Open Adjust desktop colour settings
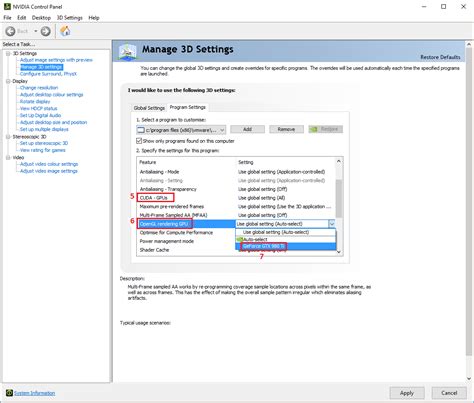This screenshot has width=474, height=403. tap(51, 95)
